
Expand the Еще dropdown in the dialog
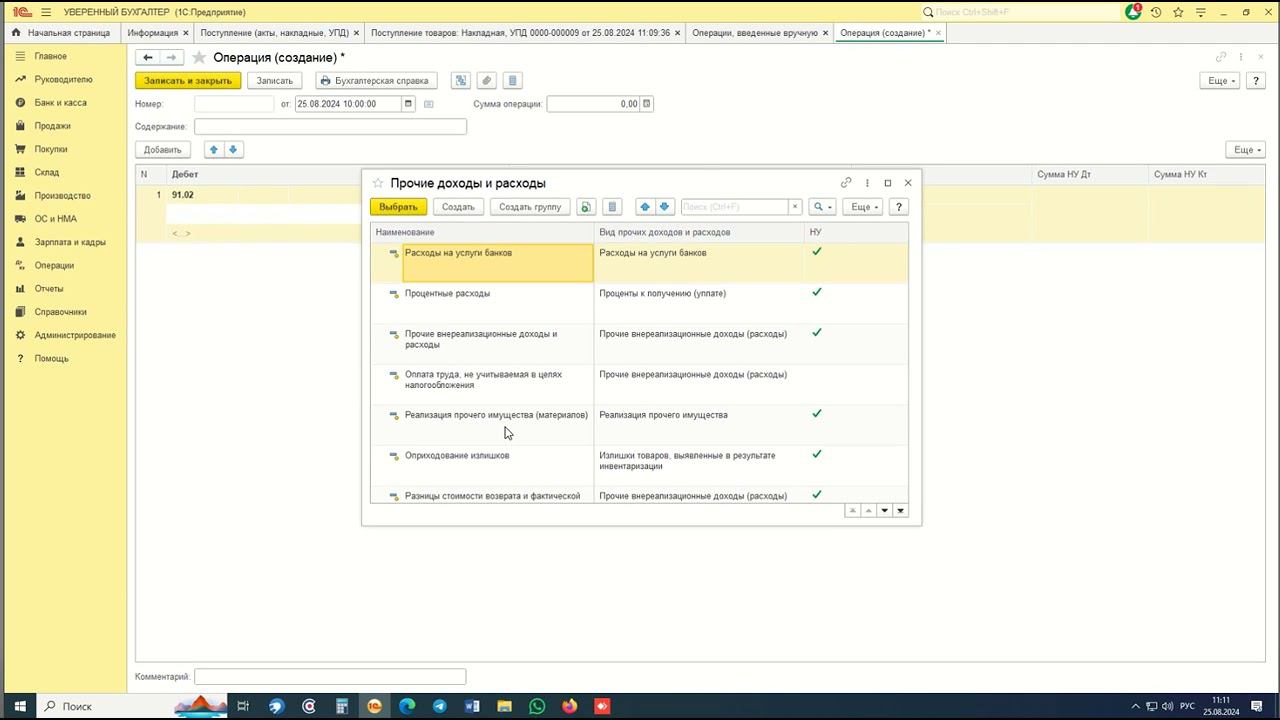[x=862, y=207]
